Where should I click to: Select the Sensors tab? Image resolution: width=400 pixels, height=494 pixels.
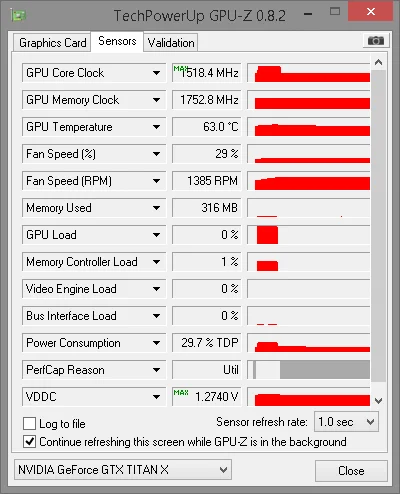[117, 41]
